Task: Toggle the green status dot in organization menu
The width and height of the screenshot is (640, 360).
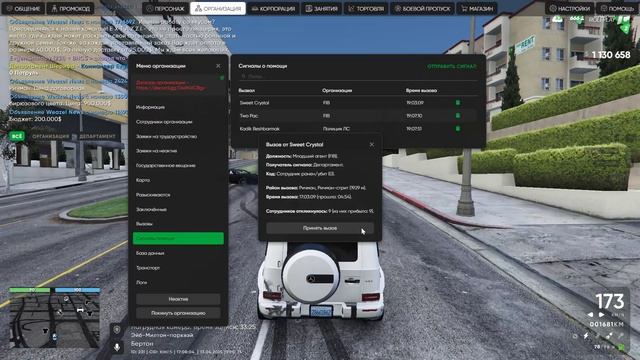Action: (x=222, y=78)
